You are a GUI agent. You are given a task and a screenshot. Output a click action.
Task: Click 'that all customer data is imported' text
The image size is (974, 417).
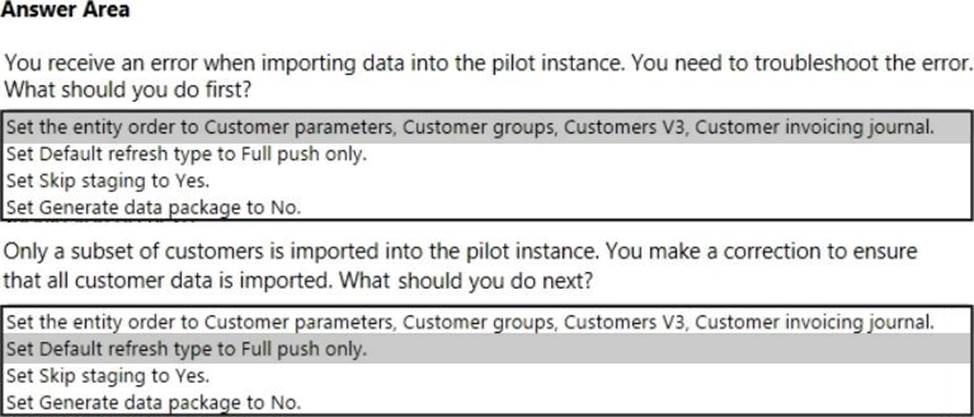coord(170,282)
